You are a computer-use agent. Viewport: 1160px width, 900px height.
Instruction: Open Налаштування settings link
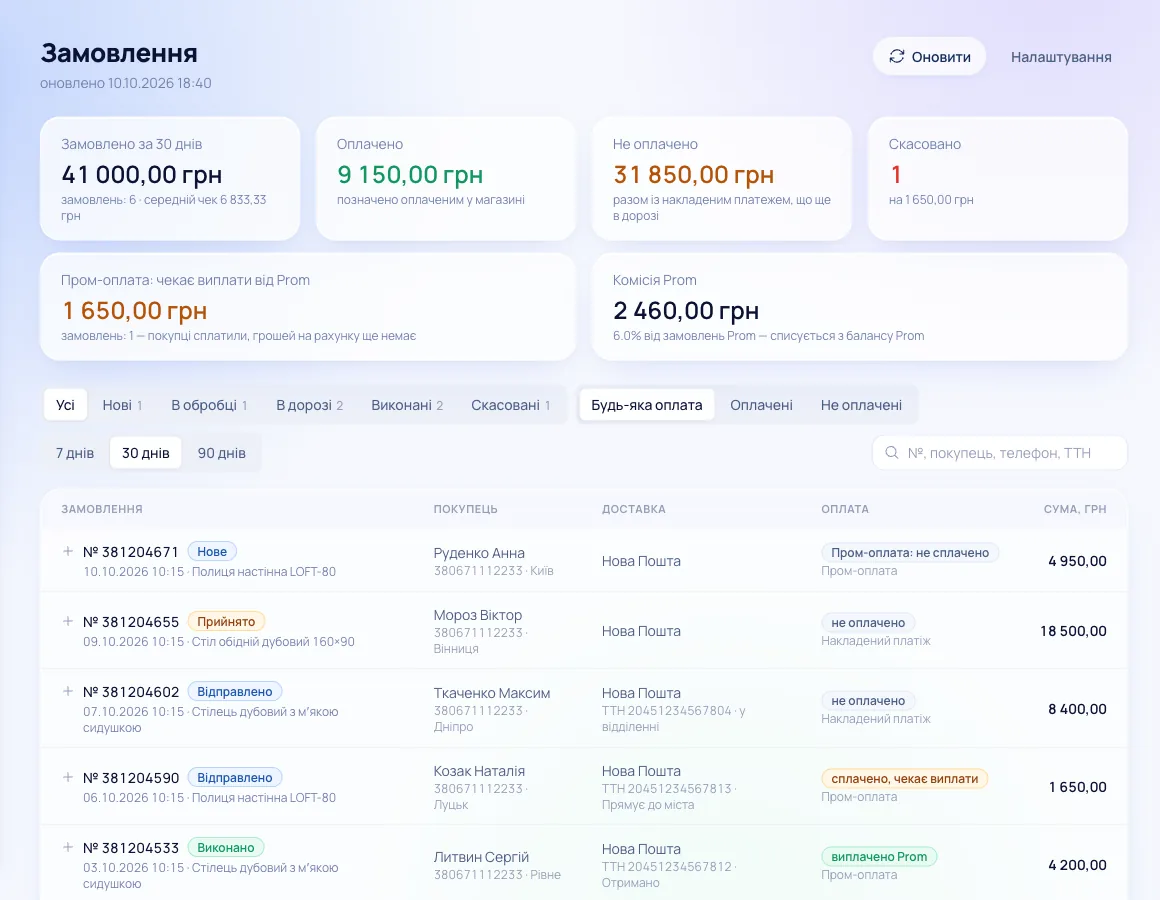click(x=1061, y=57)
